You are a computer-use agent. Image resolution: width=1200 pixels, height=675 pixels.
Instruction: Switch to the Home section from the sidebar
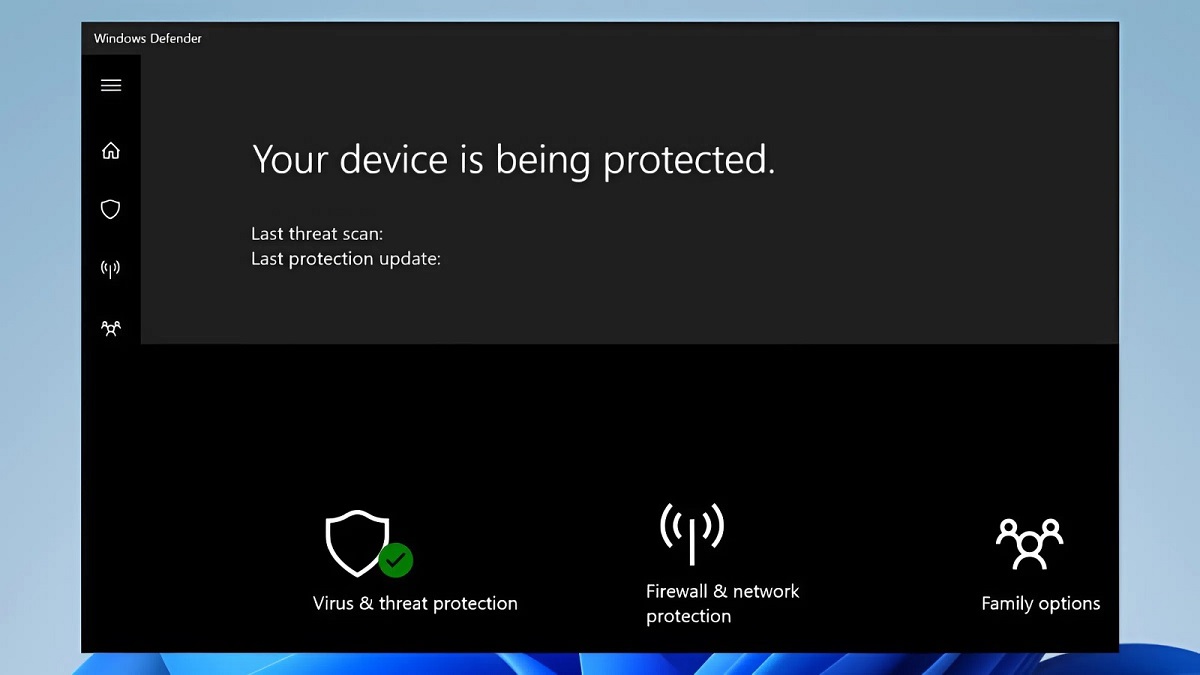[x=111, y=150]
